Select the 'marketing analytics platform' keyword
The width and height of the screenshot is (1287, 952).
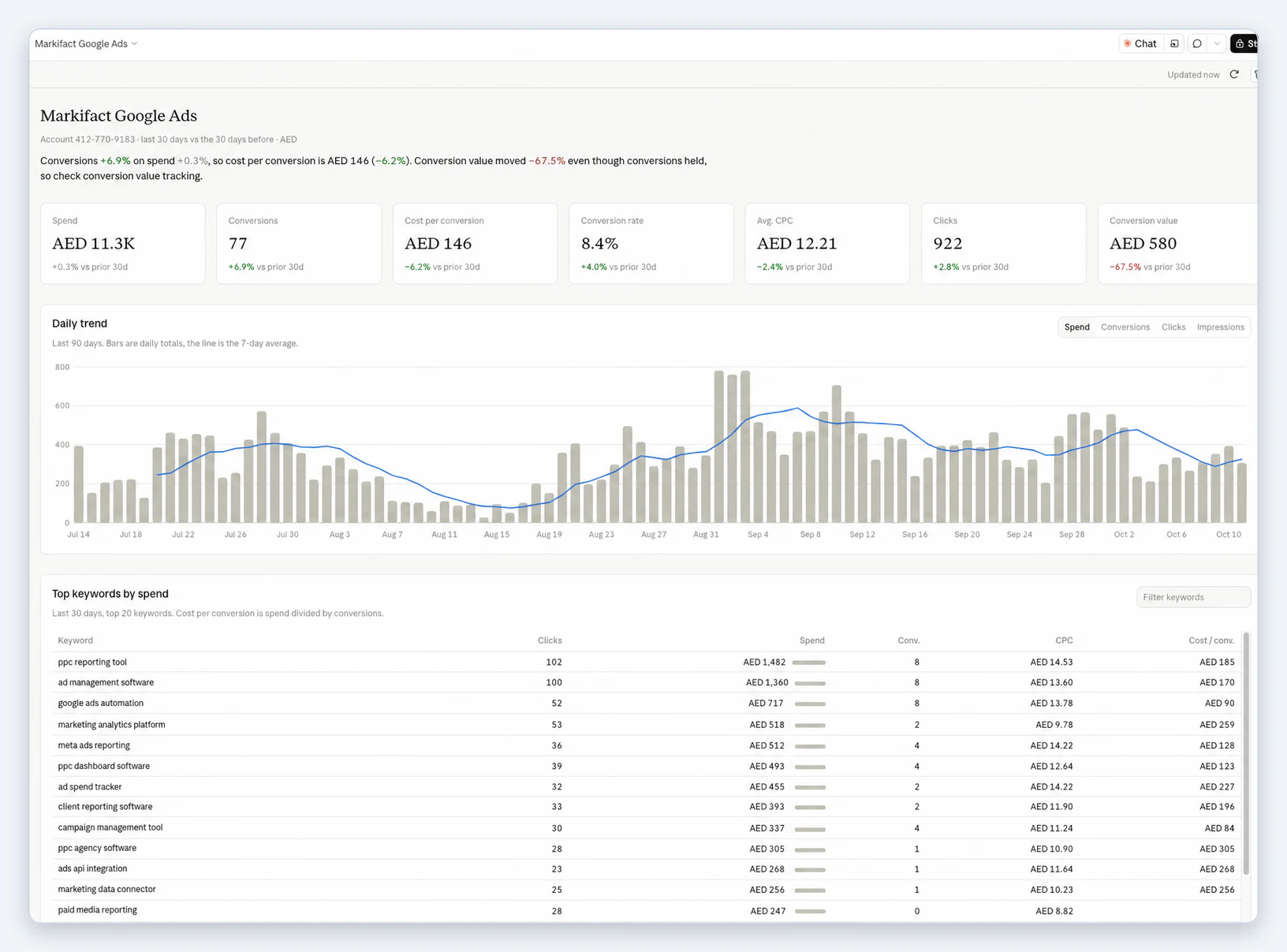tap(111, 725)
